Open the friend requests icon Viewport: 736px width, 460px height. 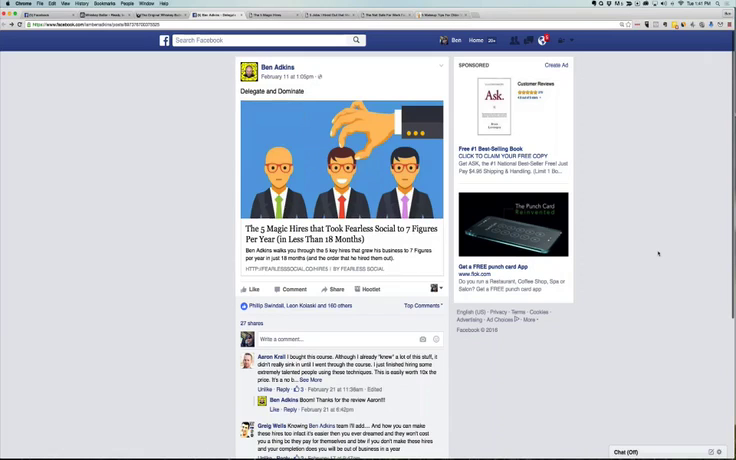[514, 40]
